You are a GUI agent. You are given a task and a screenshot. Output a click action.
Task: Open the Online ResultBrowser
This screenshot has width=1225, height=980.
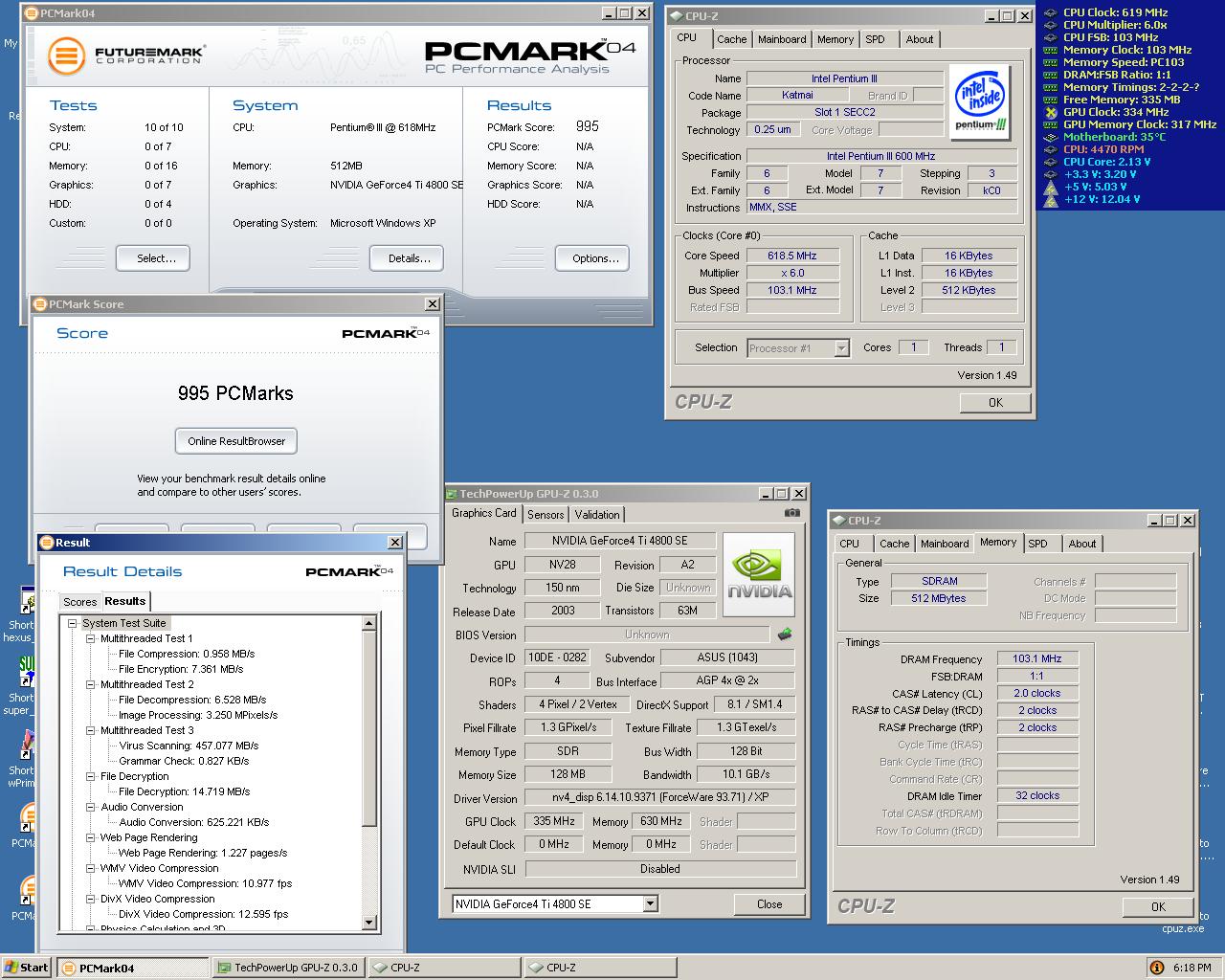236,441
